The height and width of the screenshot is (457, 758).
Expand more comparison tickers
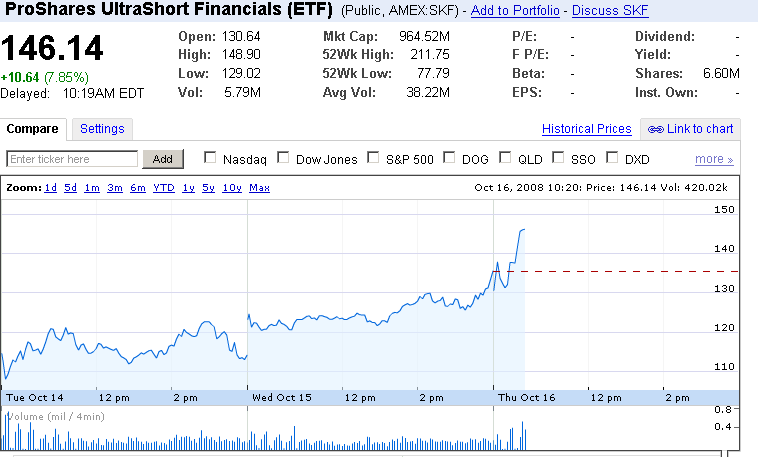[x=714, y=159]
